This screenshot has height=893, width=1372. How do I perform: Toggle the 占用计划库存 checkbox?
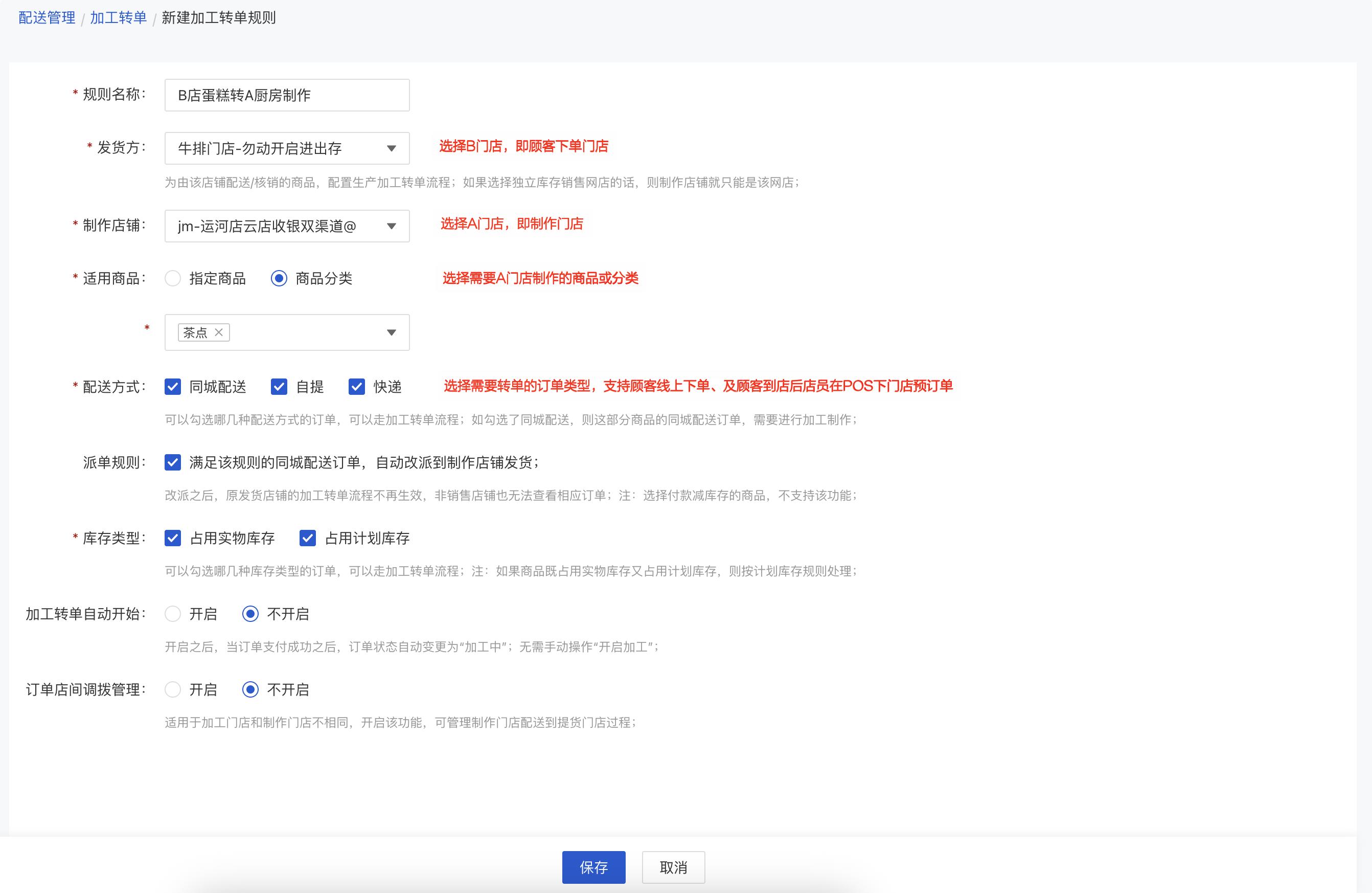coord(307,538)
